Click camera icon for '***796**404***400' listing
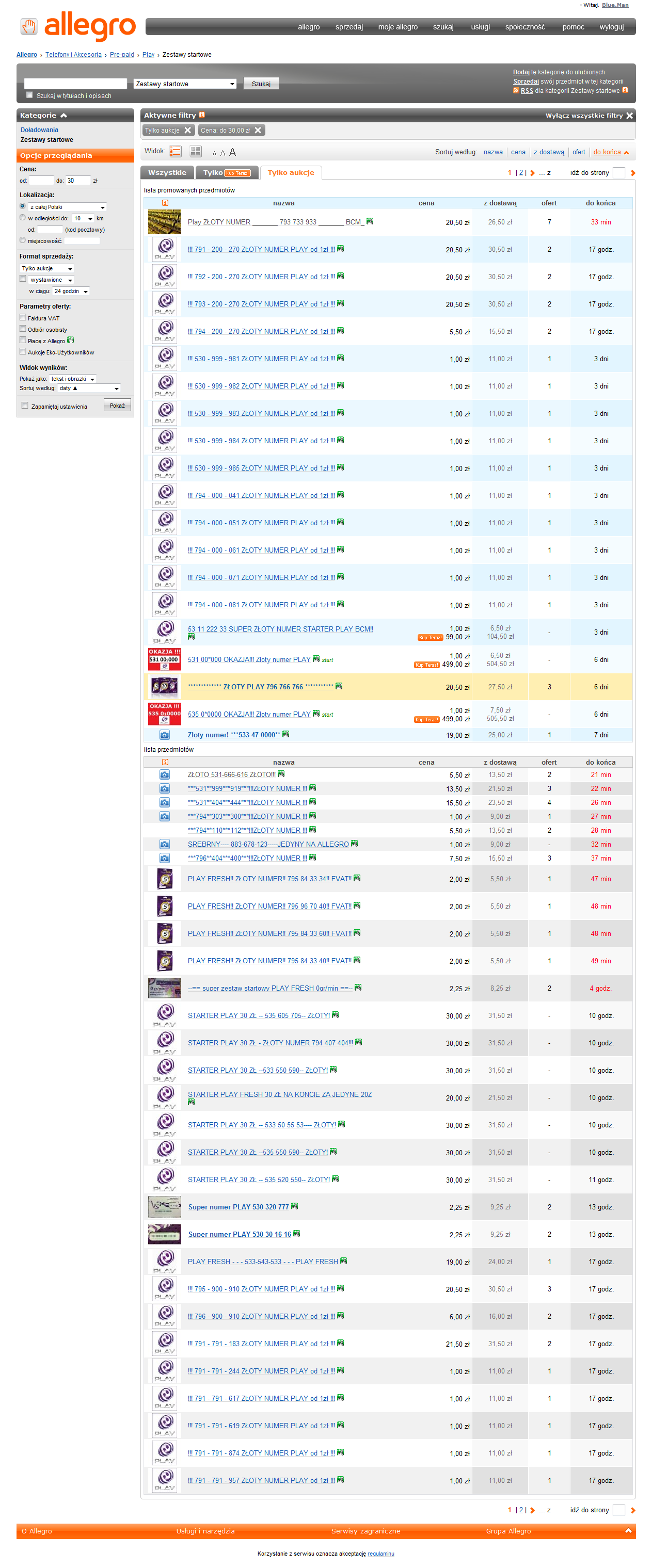The width and height of the screenshot is (652, 1568). pos(164,858)
